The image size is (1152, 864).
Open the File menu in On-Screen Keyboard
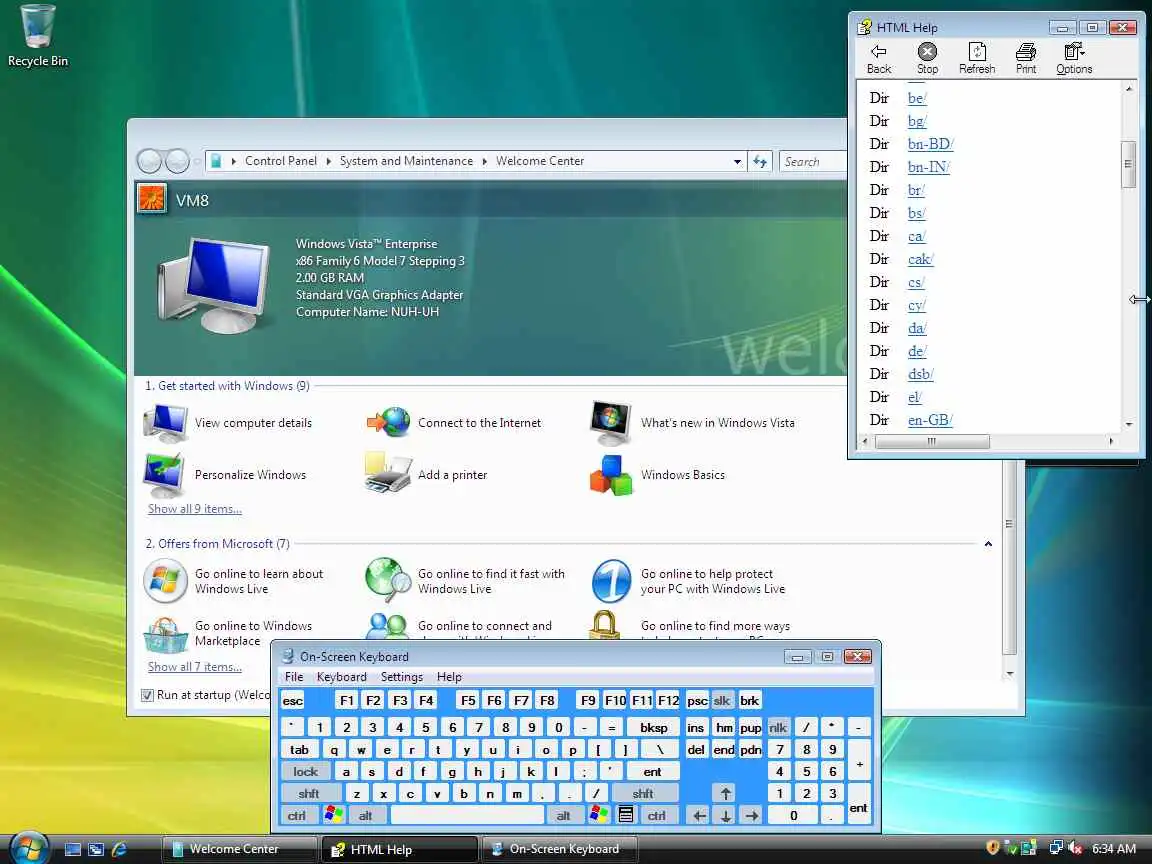[294, 677]
